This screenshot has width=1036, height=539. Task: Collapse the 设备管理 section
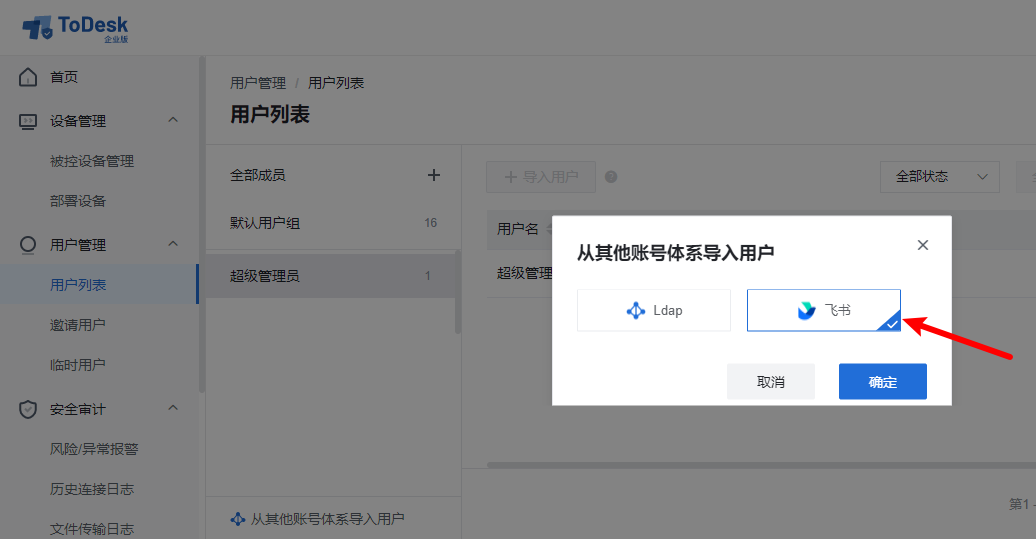point(173,120)
